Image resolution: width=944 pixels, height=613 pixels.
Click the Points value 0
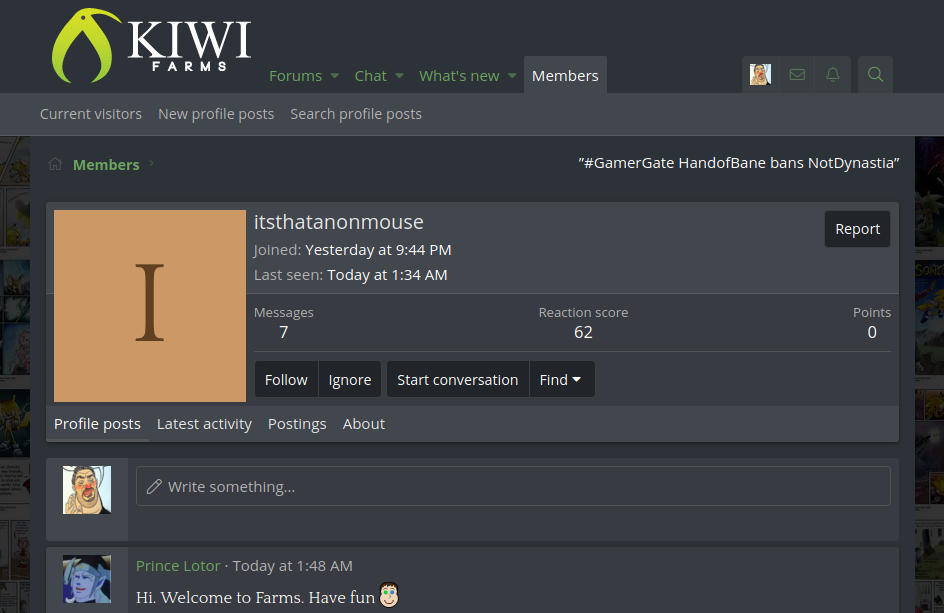[872, 332]
